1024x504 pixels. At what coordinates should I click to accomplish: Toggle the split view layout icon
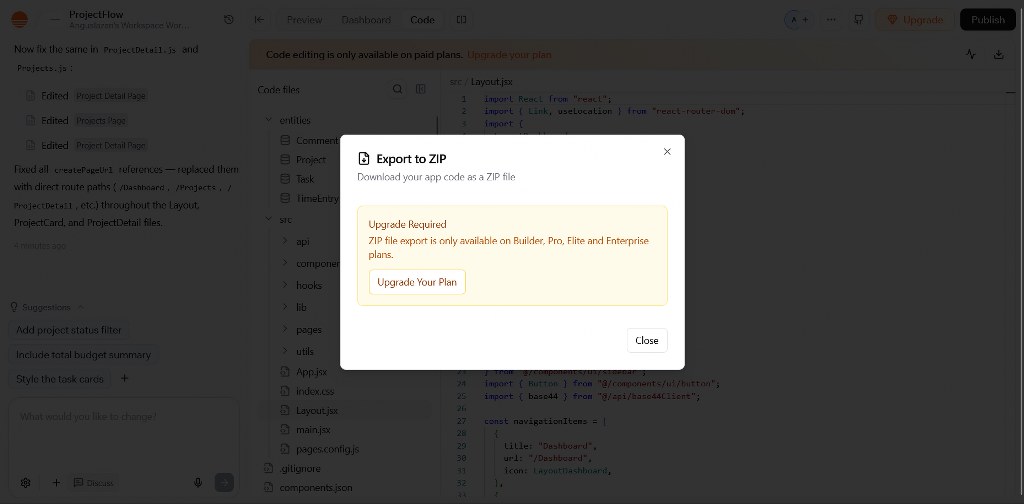coord(461,20)
